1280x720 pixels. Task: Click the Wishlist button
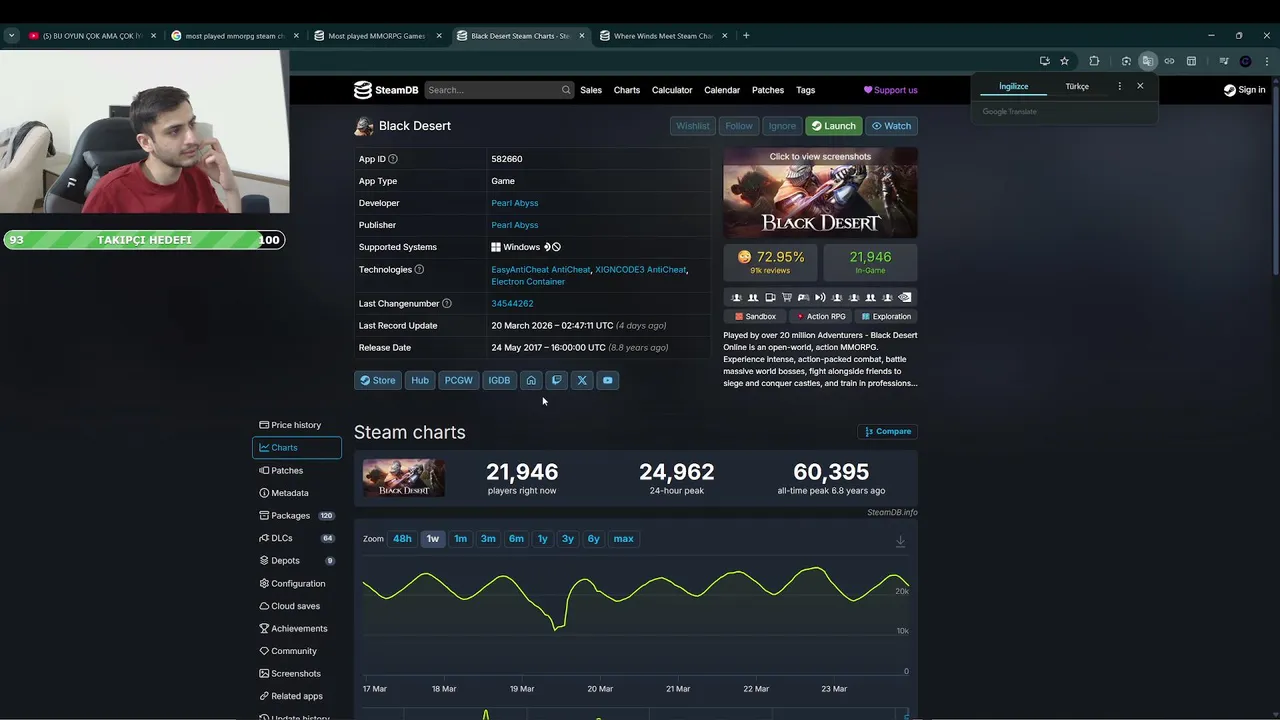[692, 126]
